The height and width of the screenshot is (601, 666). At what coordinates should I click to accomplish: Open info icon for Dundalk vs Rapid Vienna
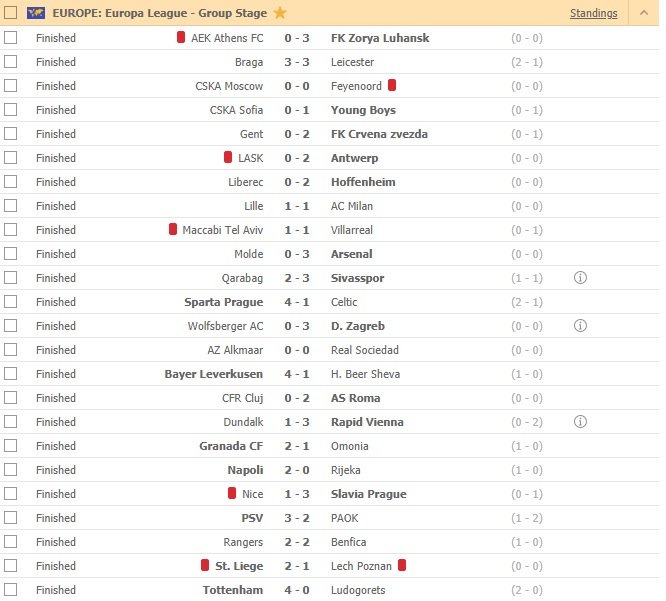[580, 422]
